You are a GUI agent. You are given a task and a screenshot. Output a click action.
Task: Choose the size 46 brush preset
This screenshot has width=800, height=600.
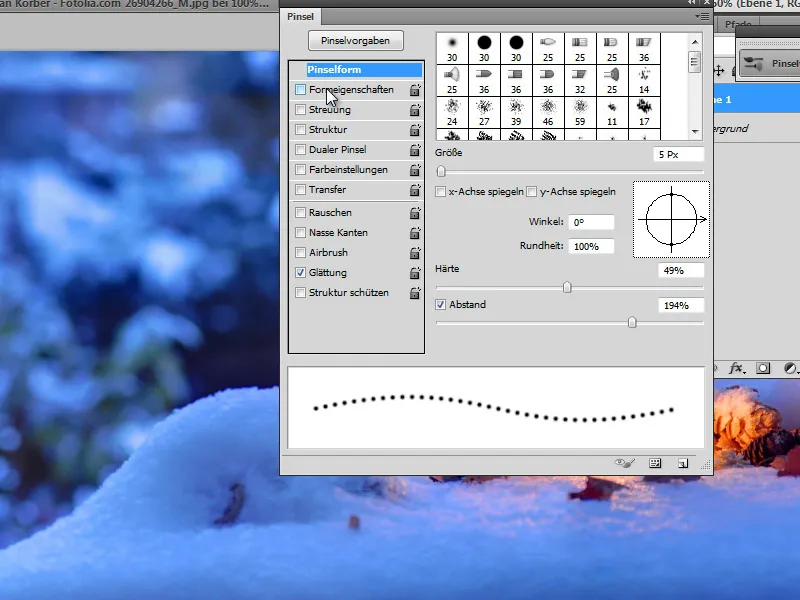pyautogui.click(x=548, y=112)
